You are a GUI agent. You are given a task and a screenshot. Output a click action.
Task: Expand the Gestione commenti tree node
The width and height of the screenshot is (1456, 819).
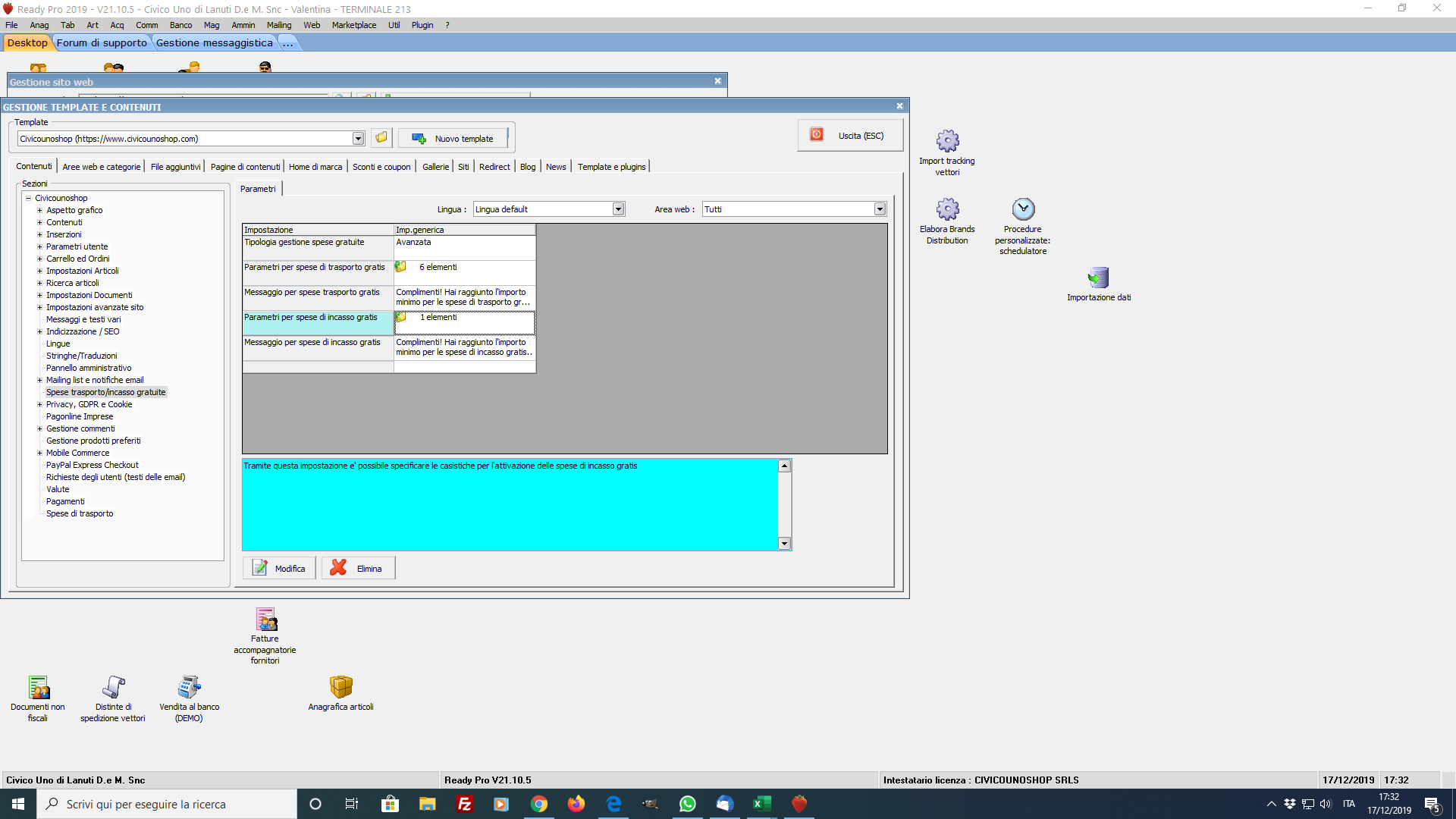pos(40,428)
